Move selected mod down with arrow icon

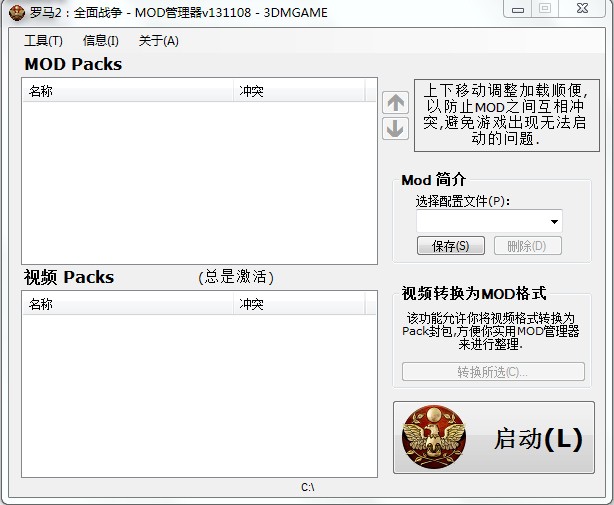[x=395, y=128]
